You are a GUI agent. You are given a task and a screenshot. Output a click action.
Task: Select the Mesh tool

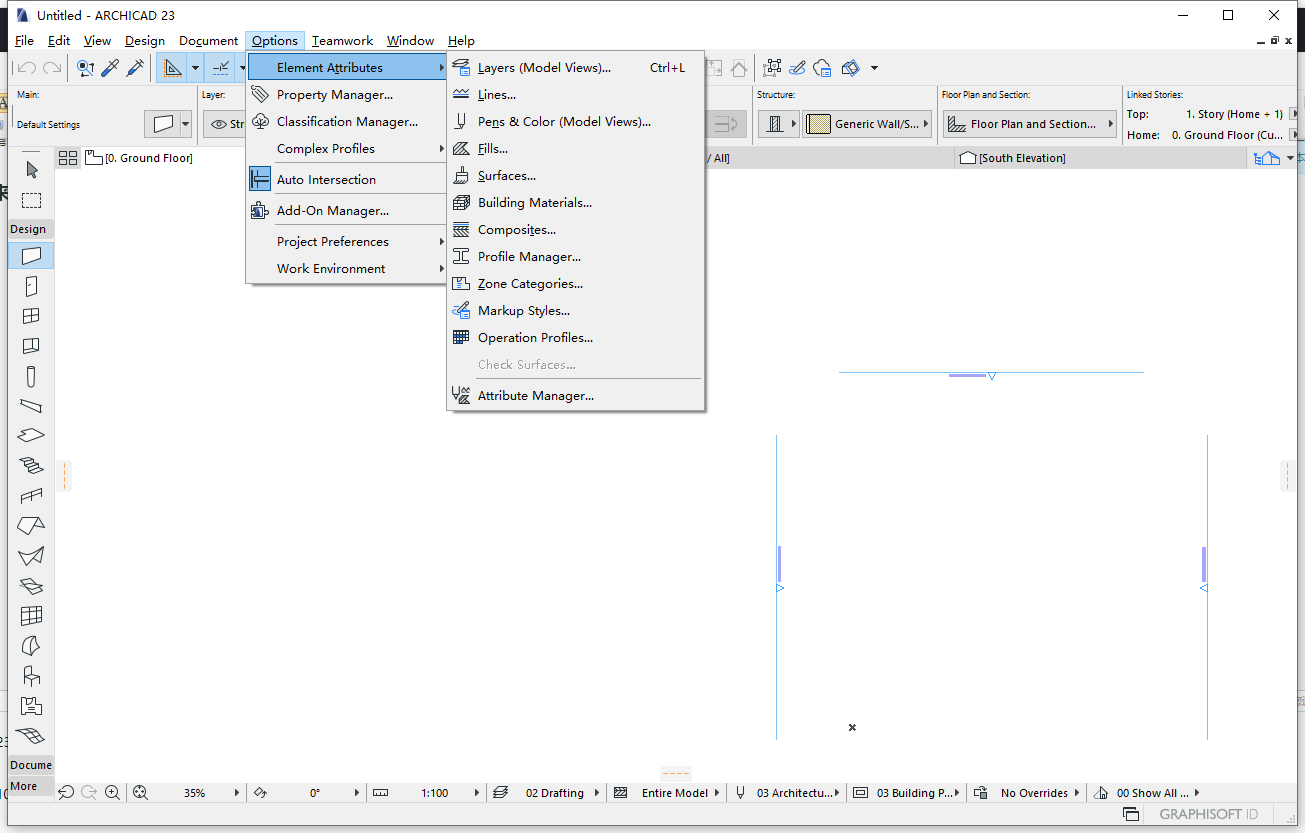[x=31, y=736]
